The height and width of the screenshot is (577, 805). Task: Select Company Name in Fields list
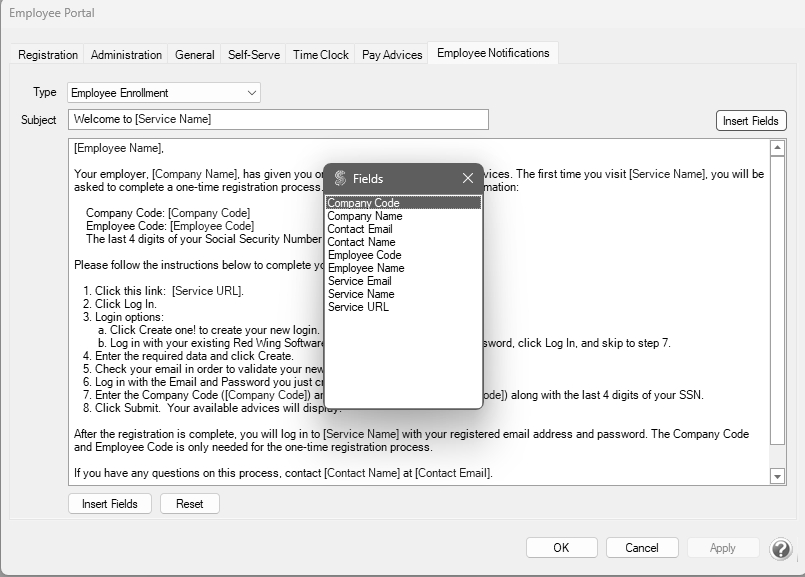click(365, 216)
